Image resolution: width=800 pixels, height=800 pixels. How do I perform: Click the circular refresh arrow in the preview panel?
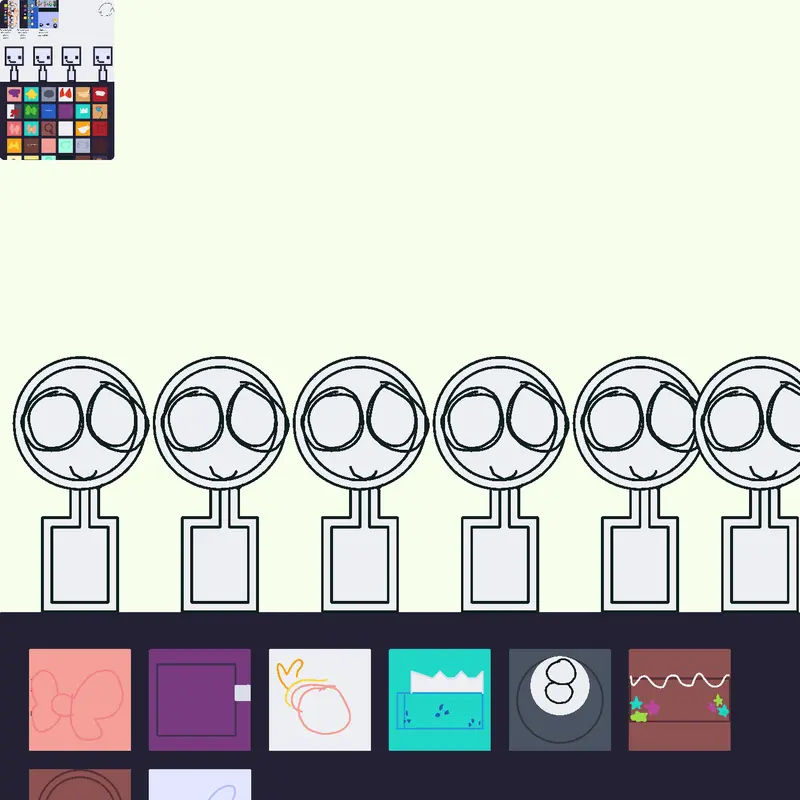point(106,9)
